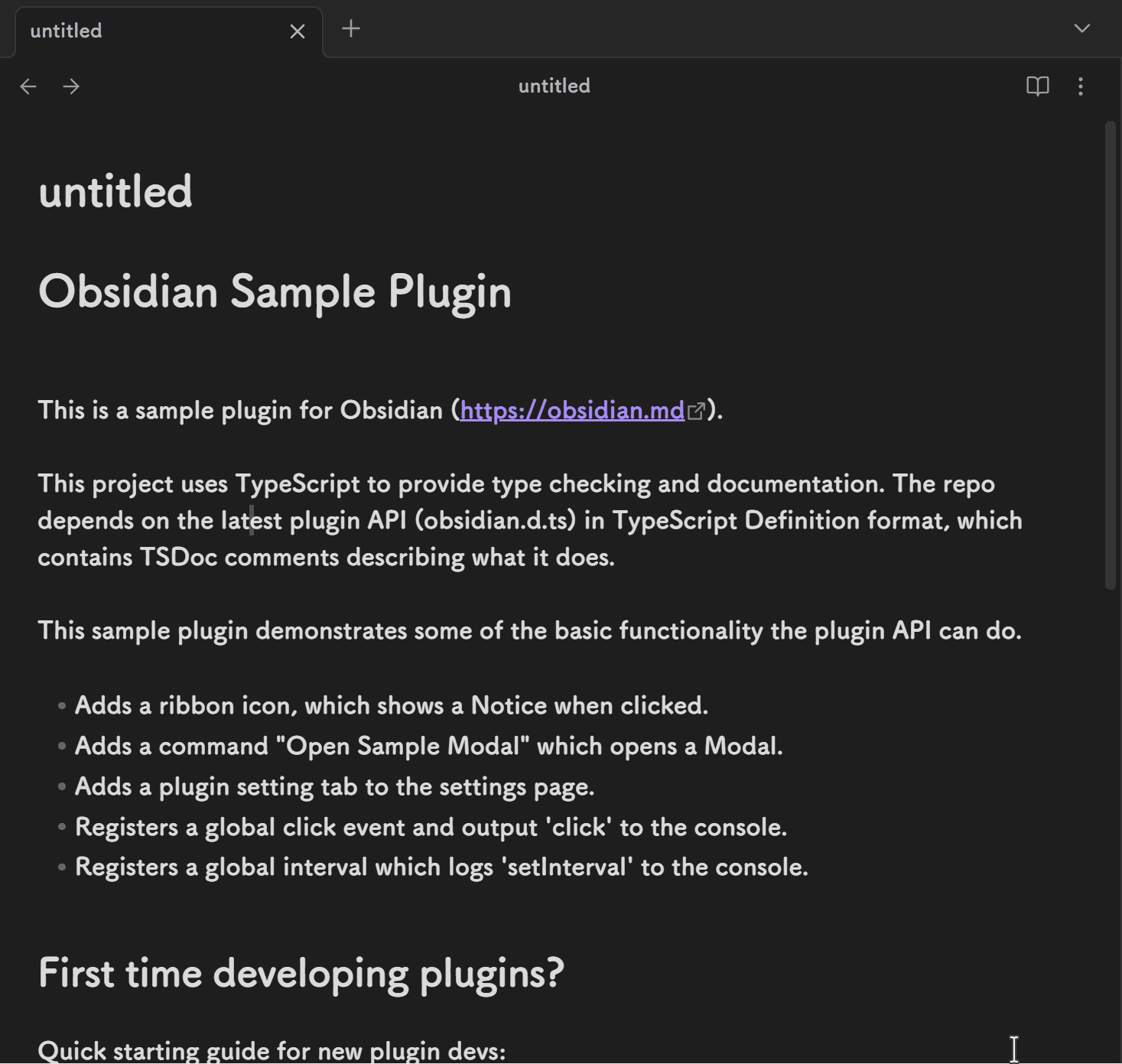Click the inline title 'untitled'
The width and height of the screenshot is (1122, 1064).
[x=115, y=191]
